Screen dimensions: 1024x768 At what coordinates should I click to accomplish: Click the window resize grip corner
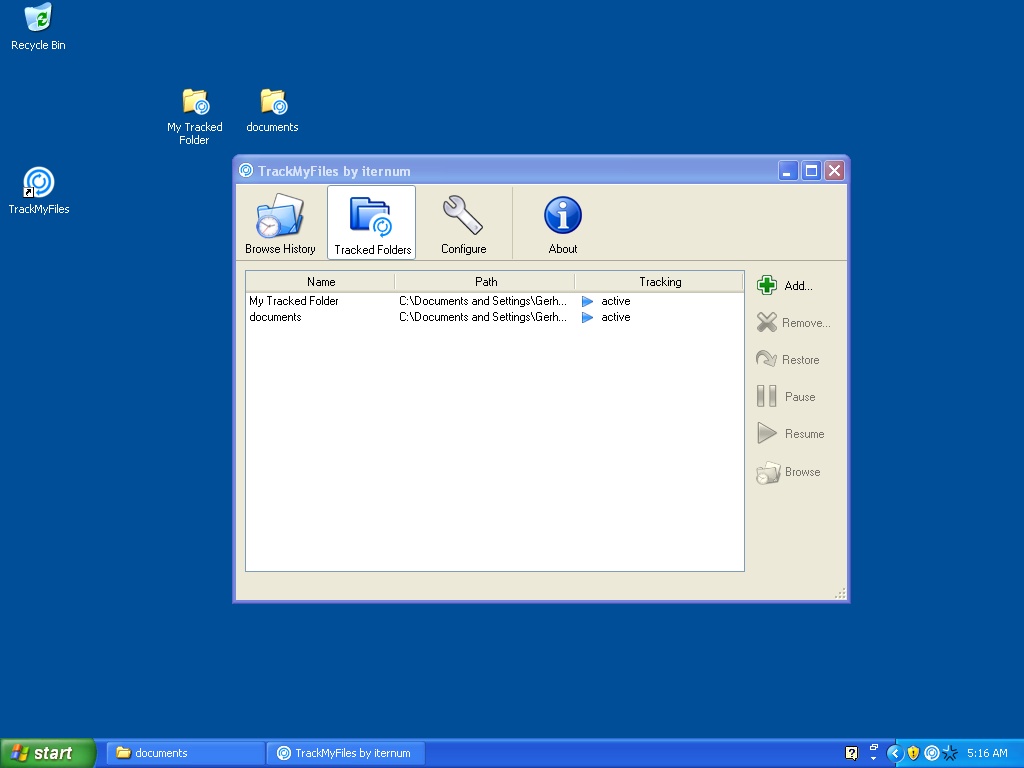(840, 593)
